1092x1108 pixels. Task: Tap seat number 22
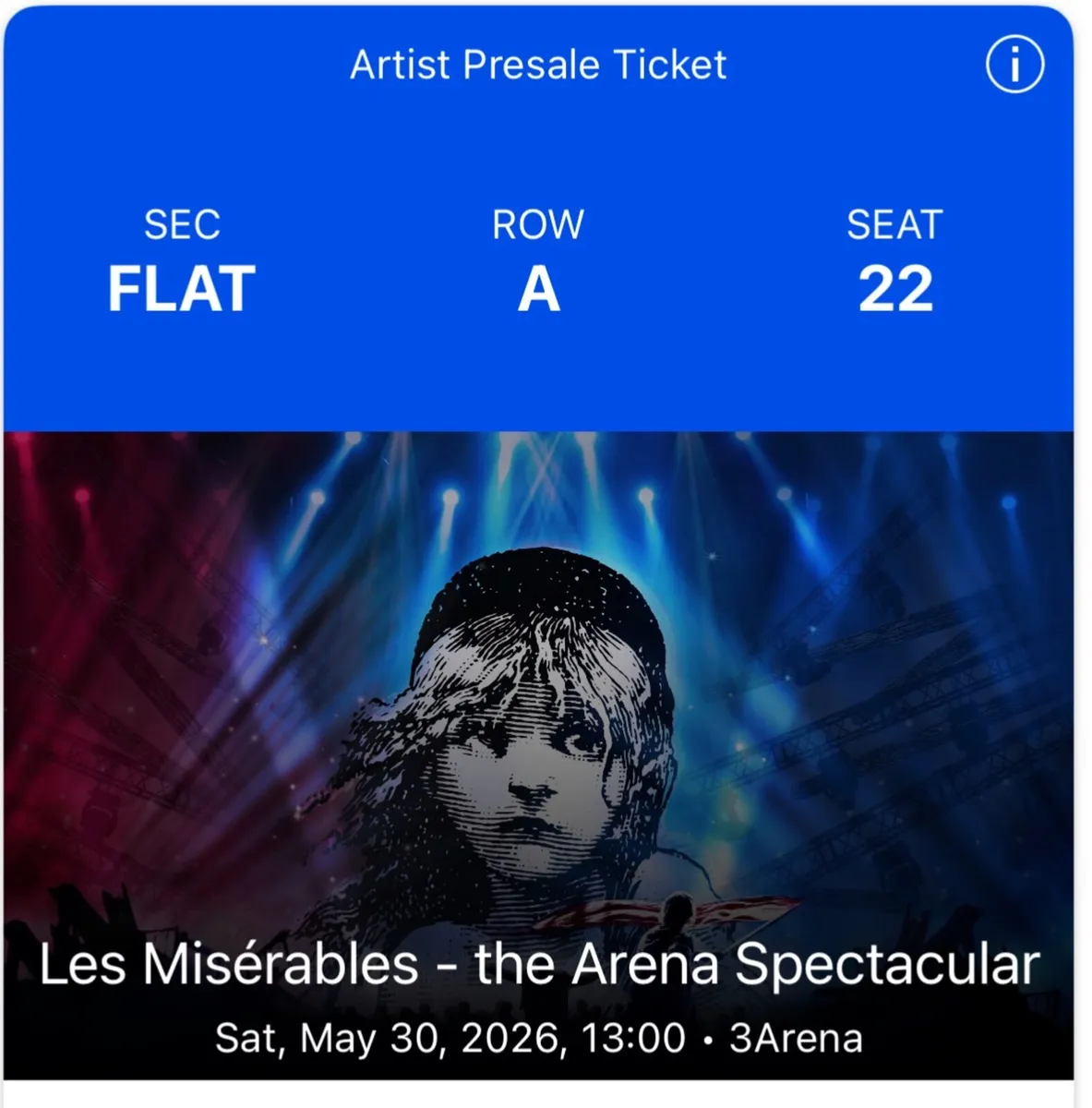894,289
